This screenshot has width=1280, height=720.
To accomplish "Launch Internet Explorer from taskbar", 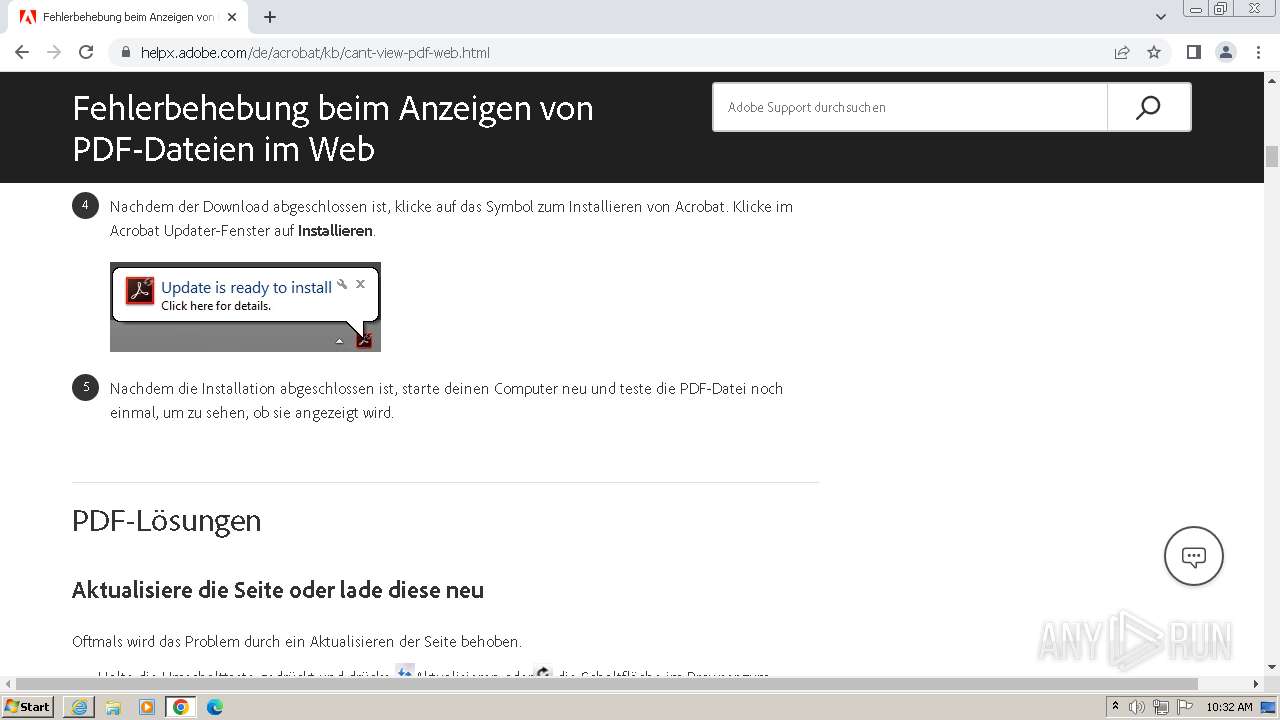I will (x=79, y=707).
